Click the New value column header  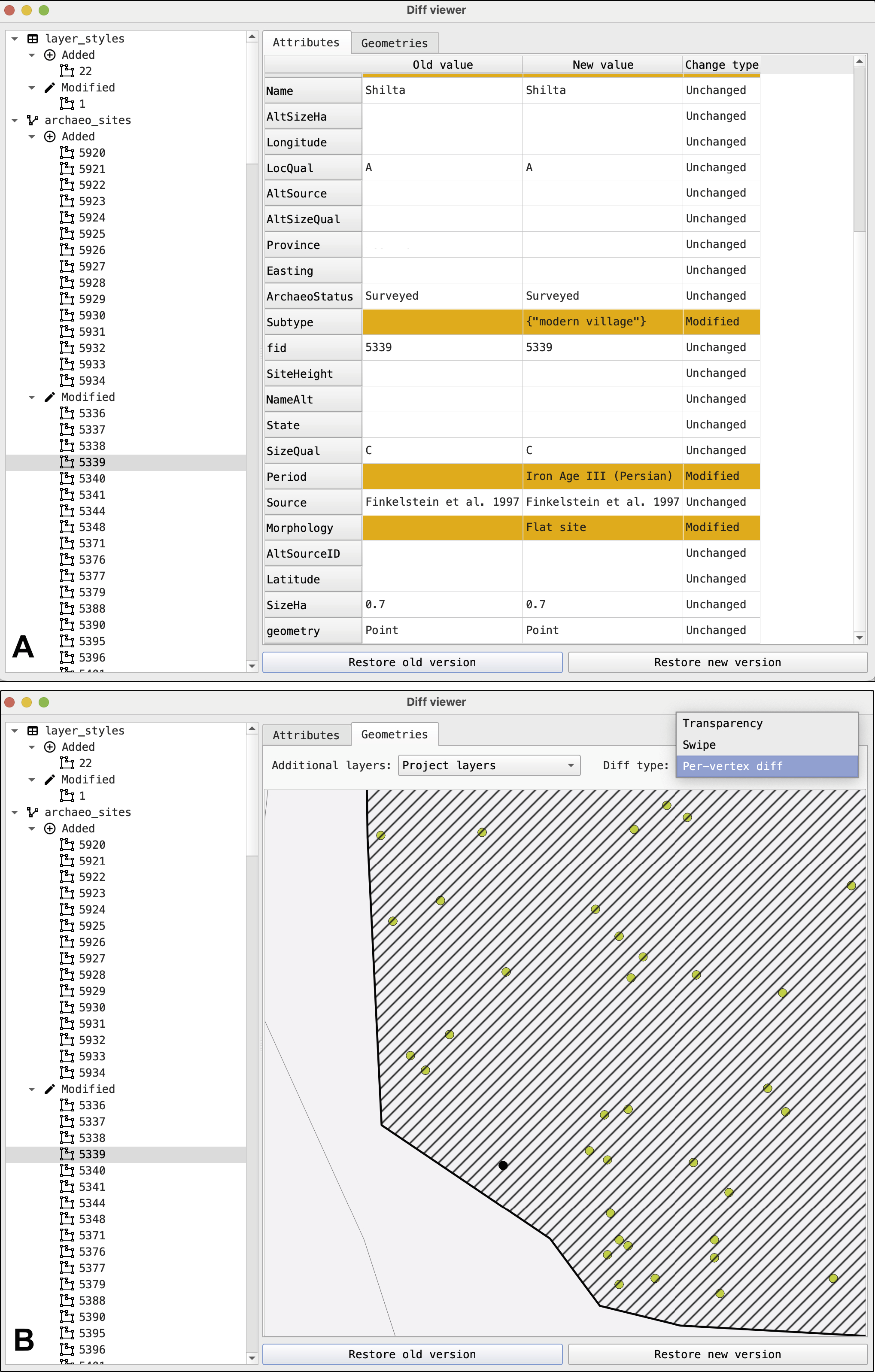click(x=603, y=64)
